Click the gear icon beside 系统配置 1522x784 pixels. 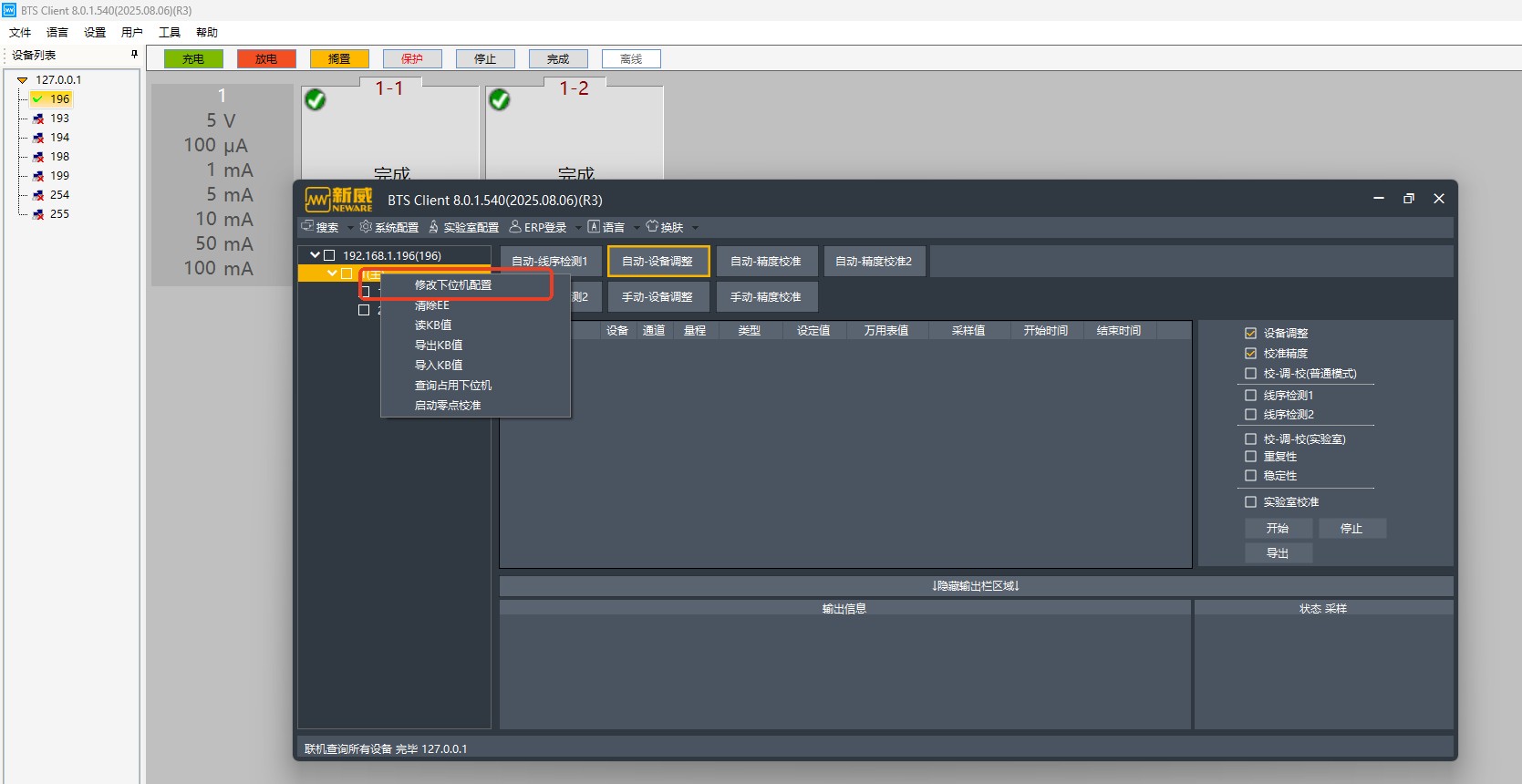366,227
